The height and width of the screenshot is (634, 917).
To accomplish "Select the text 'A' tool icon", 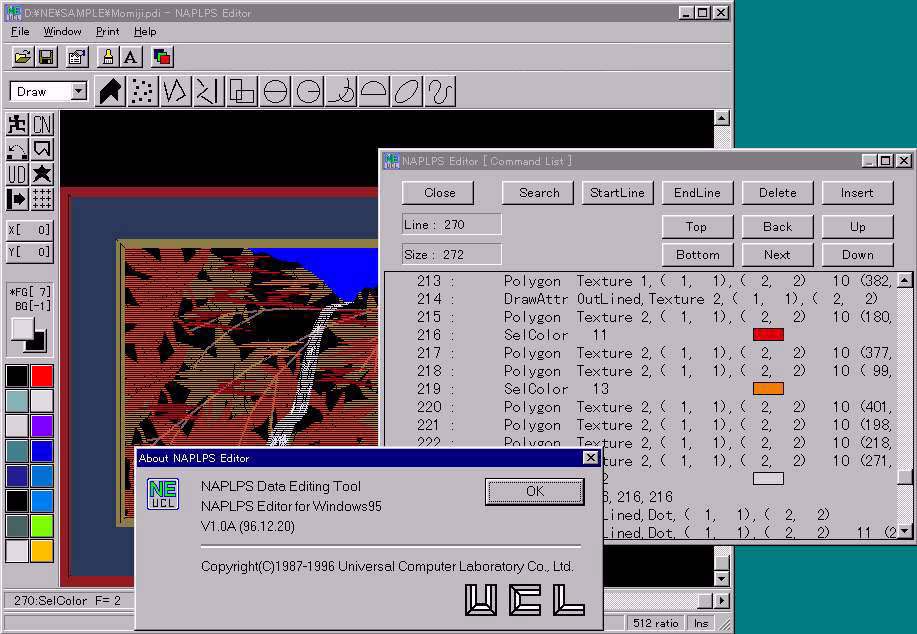I will [x=131, y=57].
